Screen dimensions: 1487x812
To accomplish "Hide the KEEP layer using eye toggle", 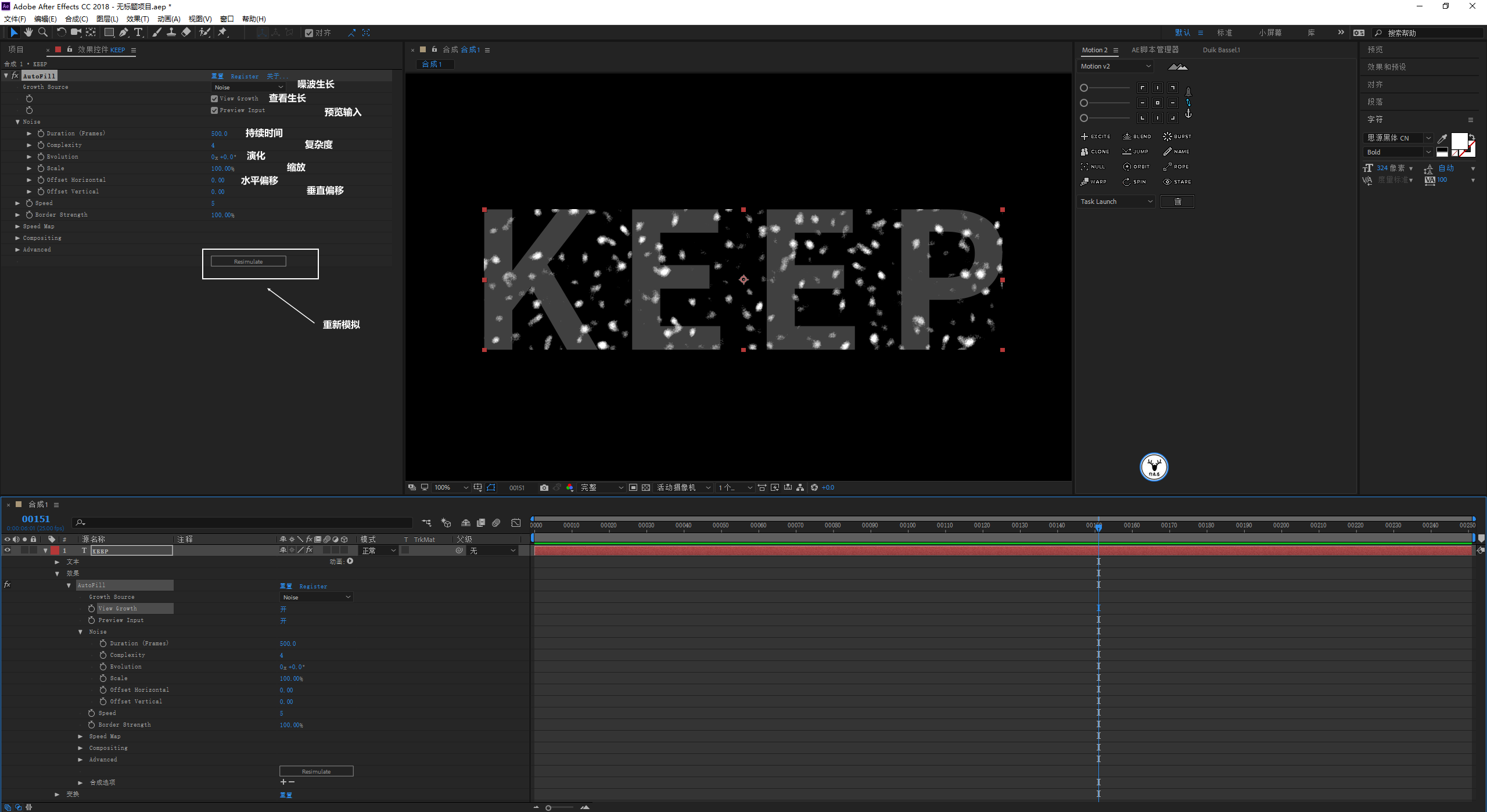I will click(8, 550).
